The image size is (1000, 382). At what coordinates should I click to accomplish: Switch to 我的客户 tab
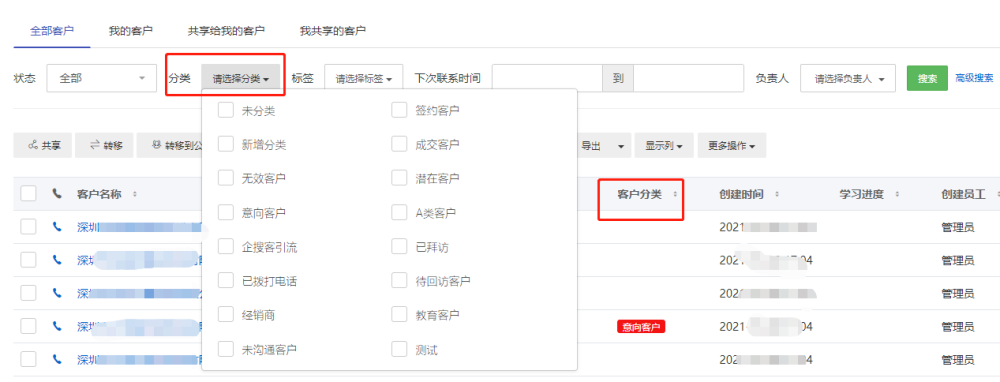(131, 31)
